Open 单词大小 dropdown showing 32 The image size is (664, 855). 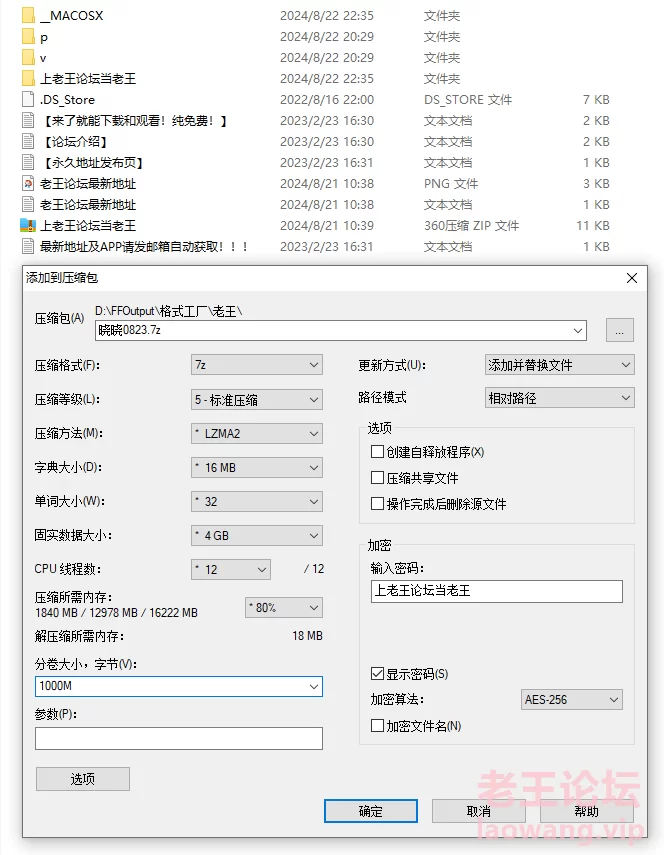click(x=257, y=502)
